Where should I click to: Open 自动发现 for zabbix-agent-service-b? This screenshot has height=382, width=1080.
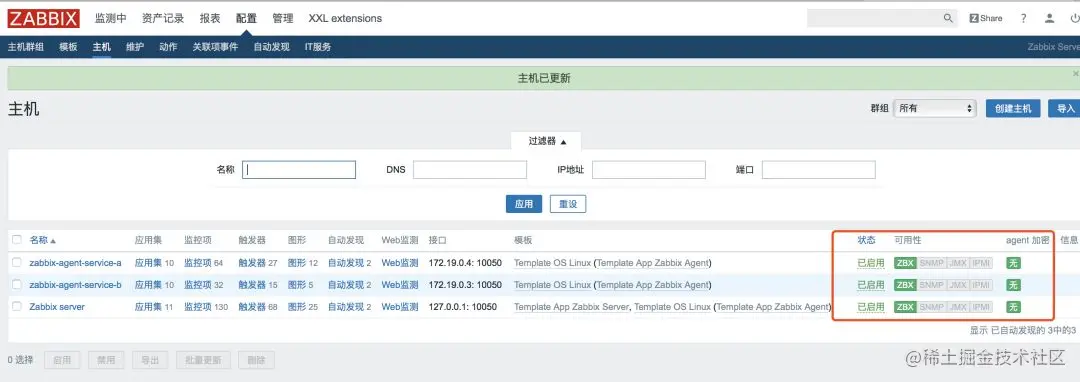(346, 285)
